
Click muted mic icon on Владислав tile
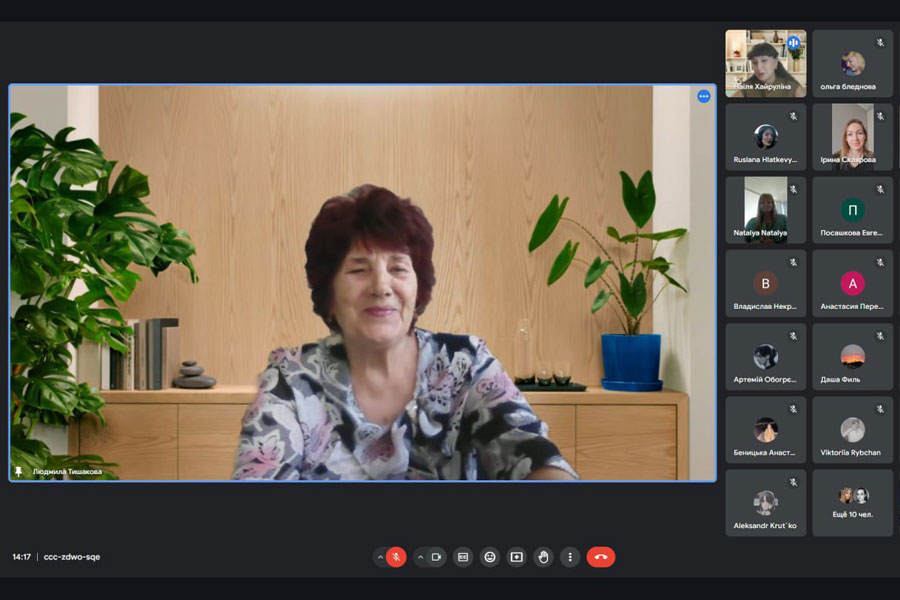pyautogui.click(x=793, y=262)
